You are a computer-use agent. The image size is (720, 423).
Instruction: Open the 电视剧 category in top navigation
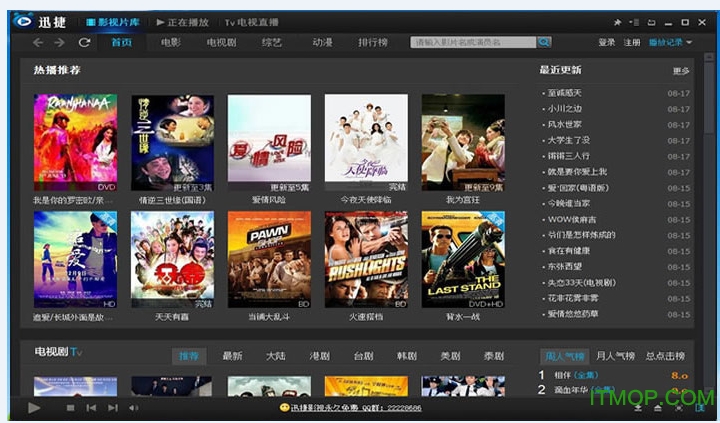[221, 42]
